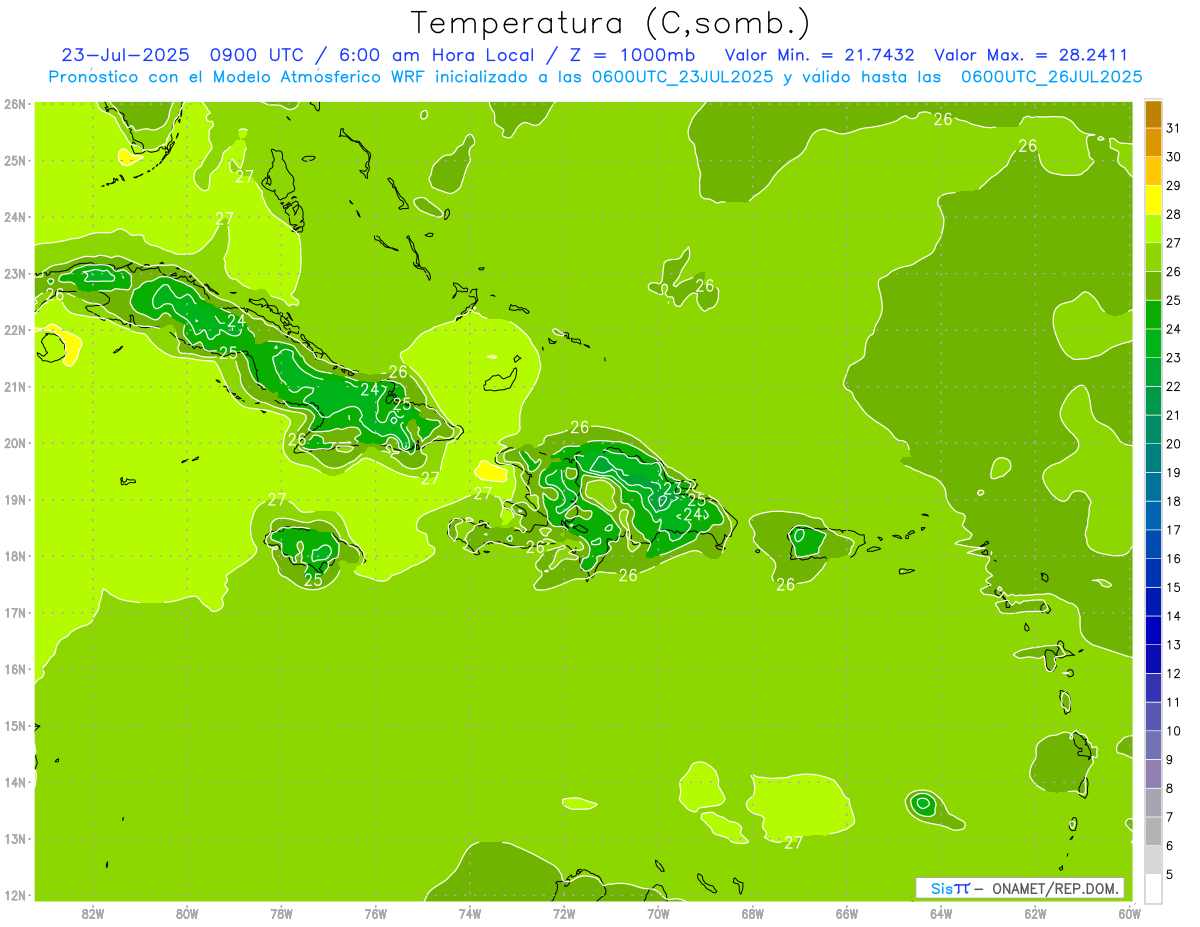Screen dimensions: 1200x927
Task: Click the '0600UTC_26JUL2025' valid-until time
Action: coord(1051,77)
